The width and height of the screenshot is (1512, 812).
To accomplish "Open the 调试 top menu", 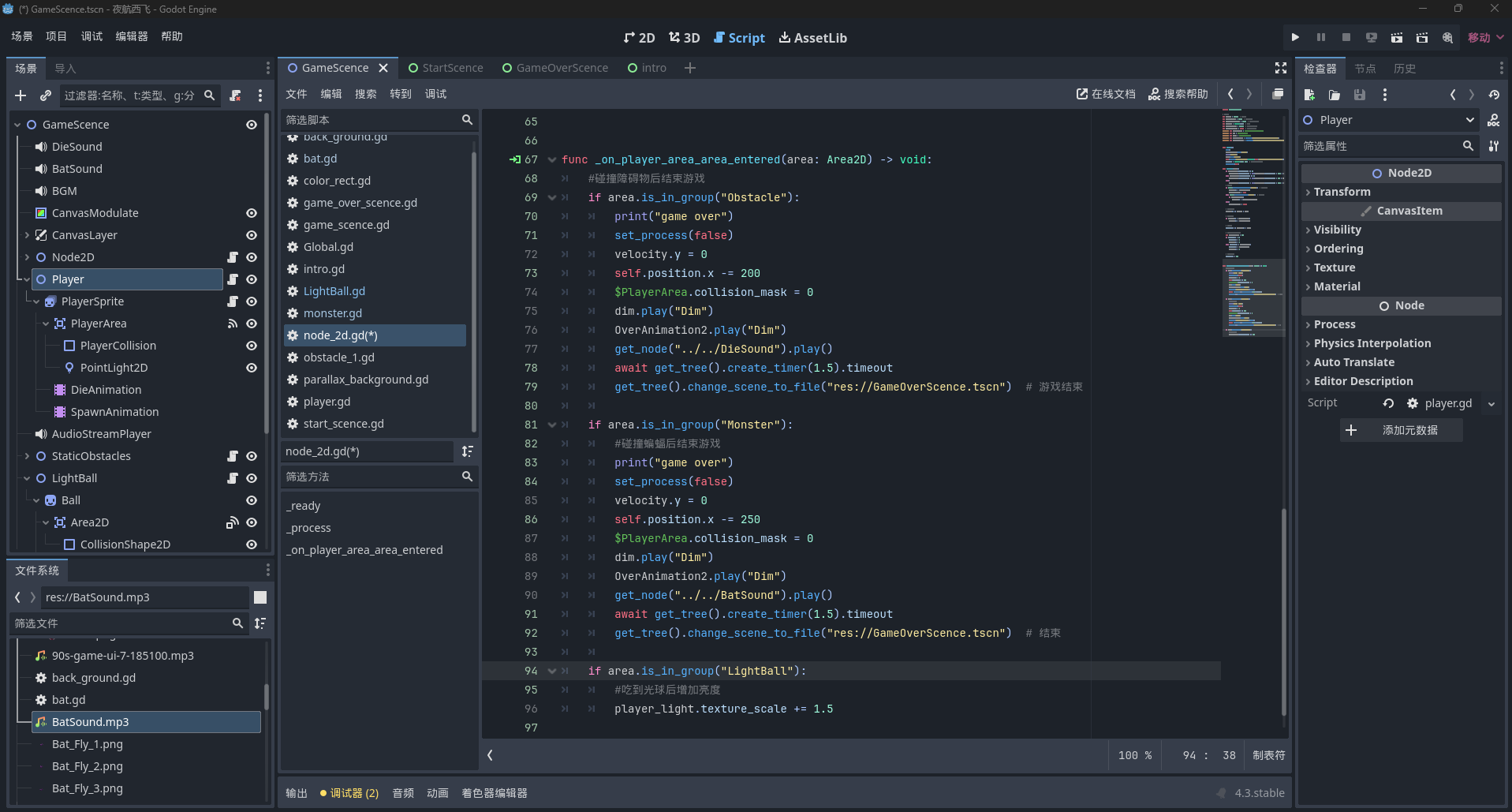I will (91, 36).
